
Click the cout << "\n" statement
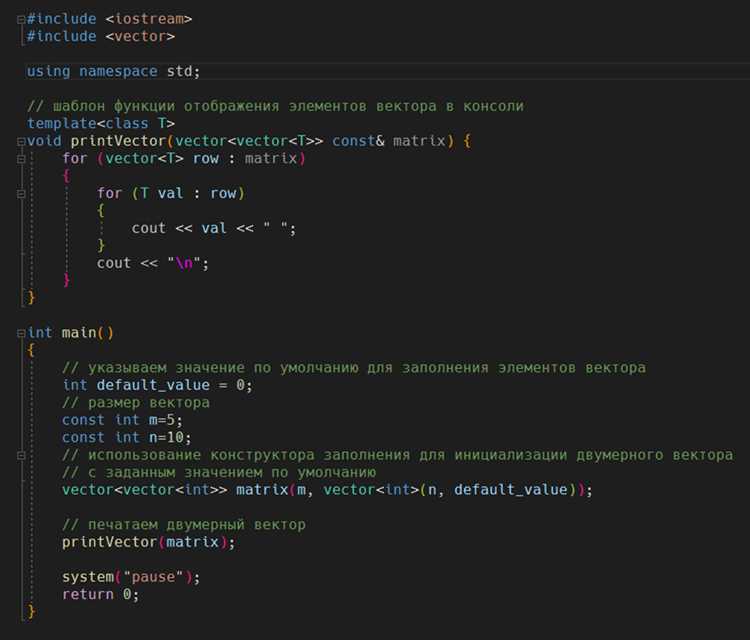tap(153, 263)
